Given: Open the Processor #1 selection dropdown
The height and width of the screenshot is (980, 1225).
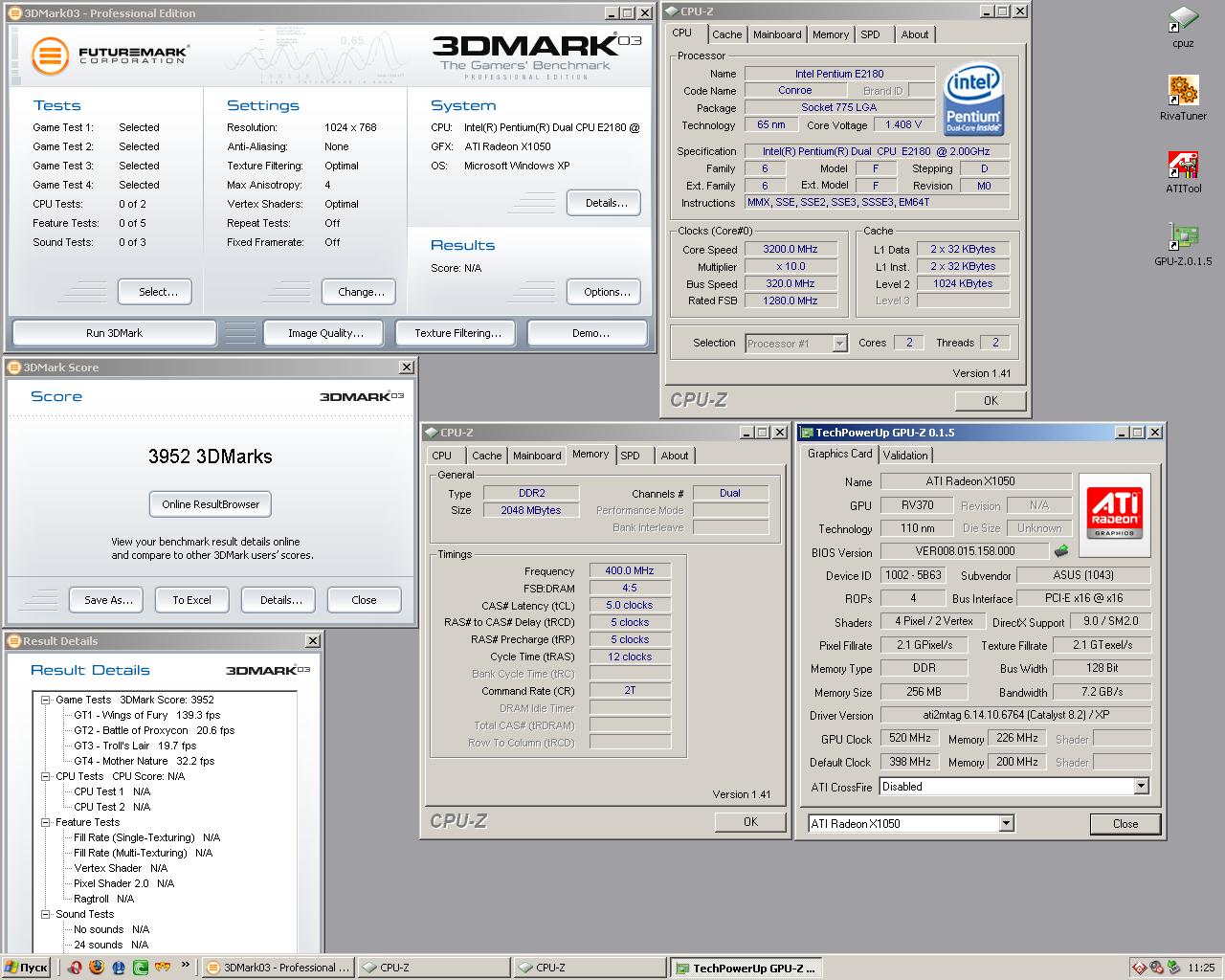Looking at the screenshot, I should (839, 344).
